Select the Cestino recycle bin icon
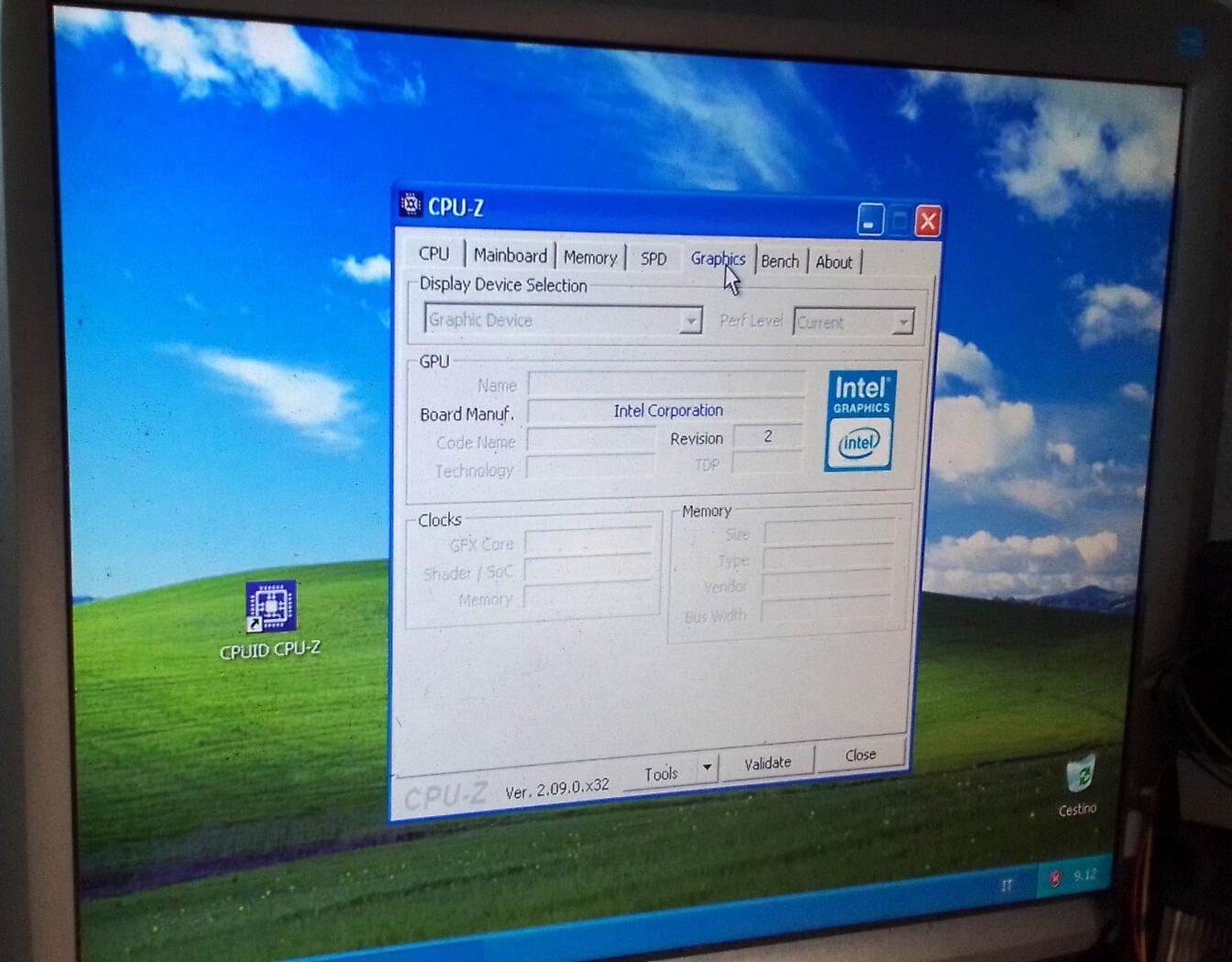1232x962 pixels. [x=1079, y=785]
